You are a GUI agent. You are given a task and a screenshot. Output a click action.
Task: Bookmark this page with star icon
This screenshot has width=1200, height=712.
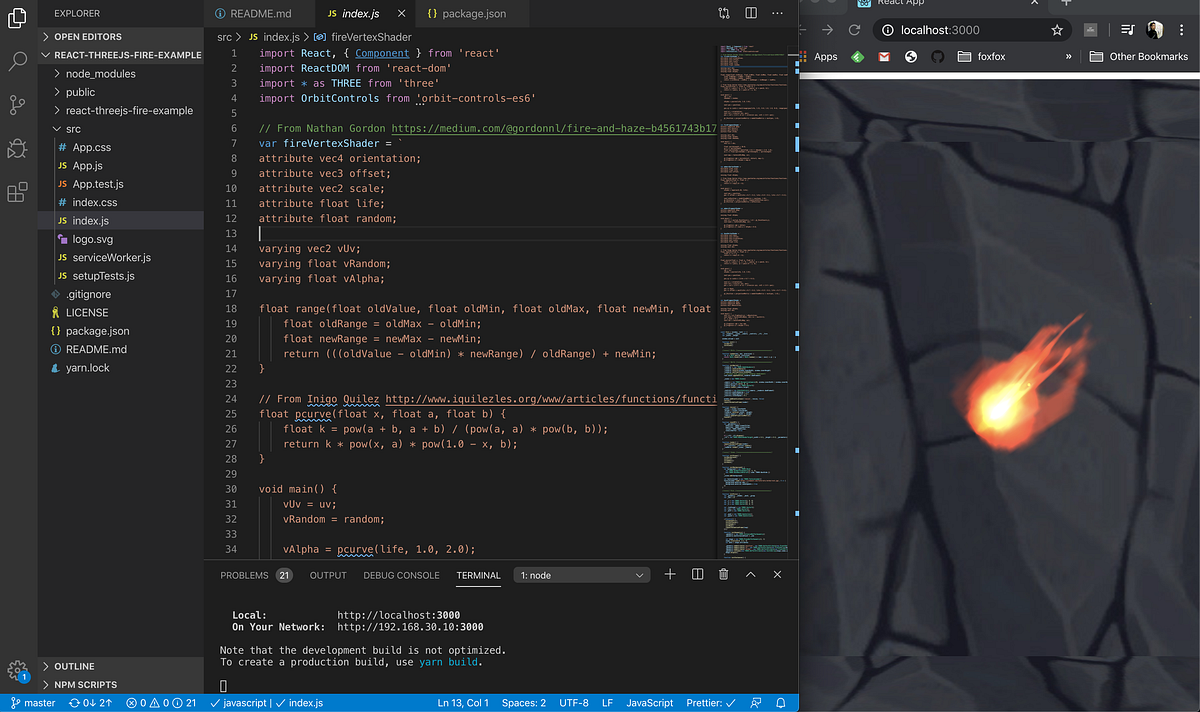point(1057,30)
